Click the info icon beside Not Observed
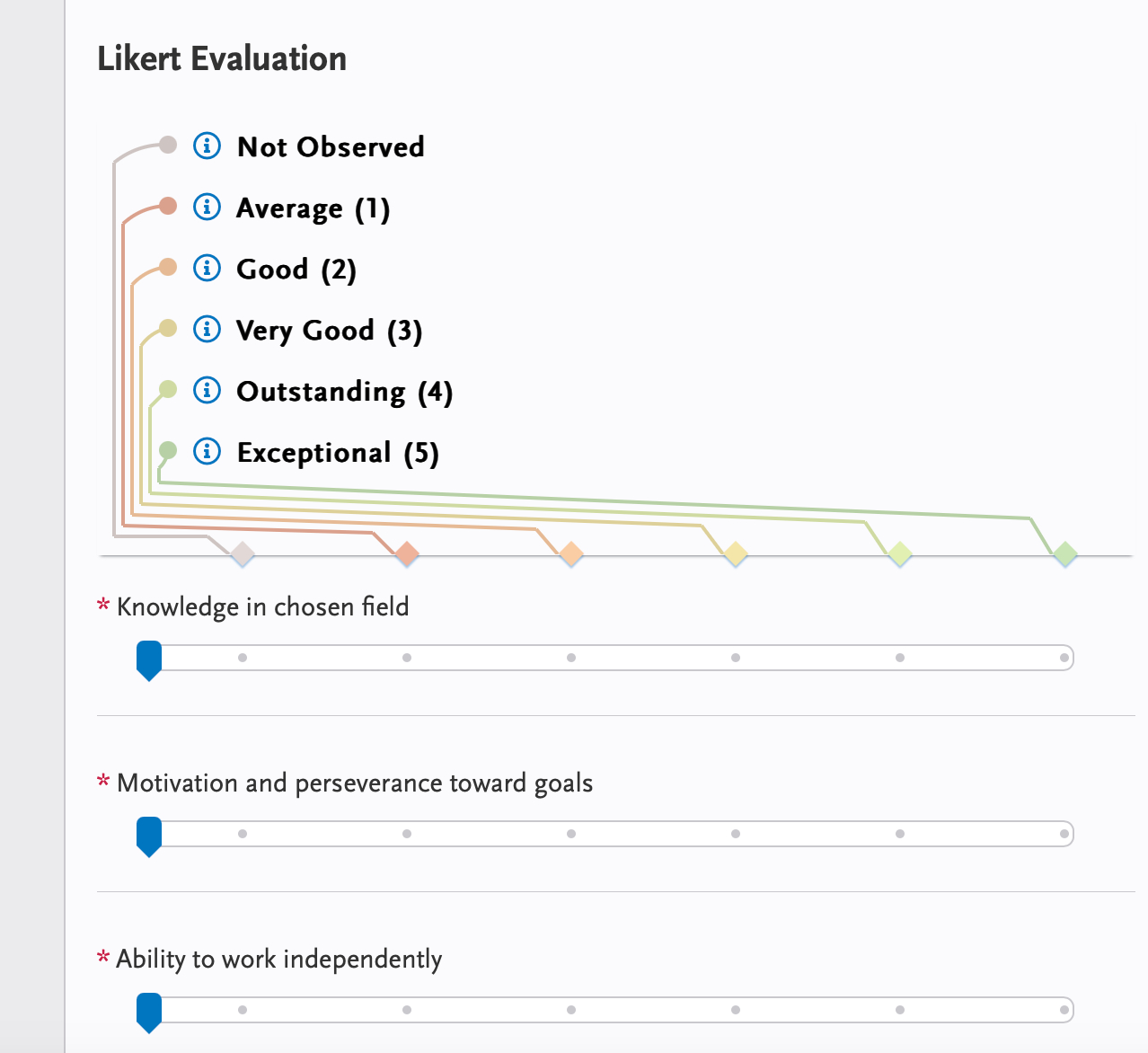 pos(208,146)
